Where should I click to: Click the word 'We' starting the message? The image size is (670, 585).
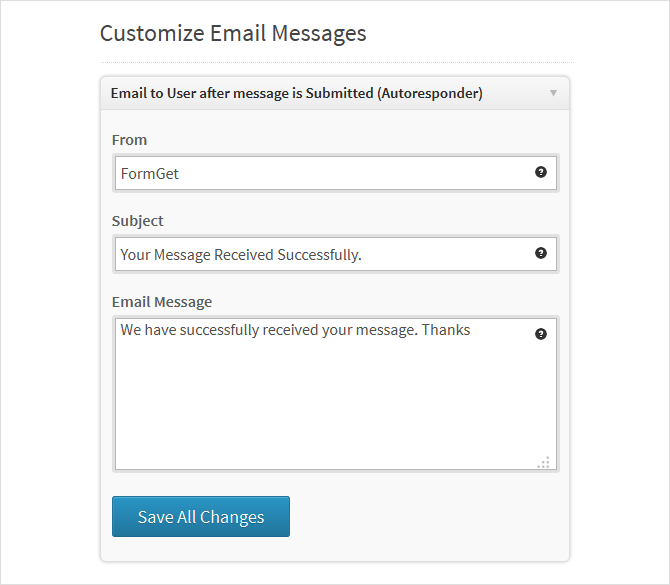[130, 329]
